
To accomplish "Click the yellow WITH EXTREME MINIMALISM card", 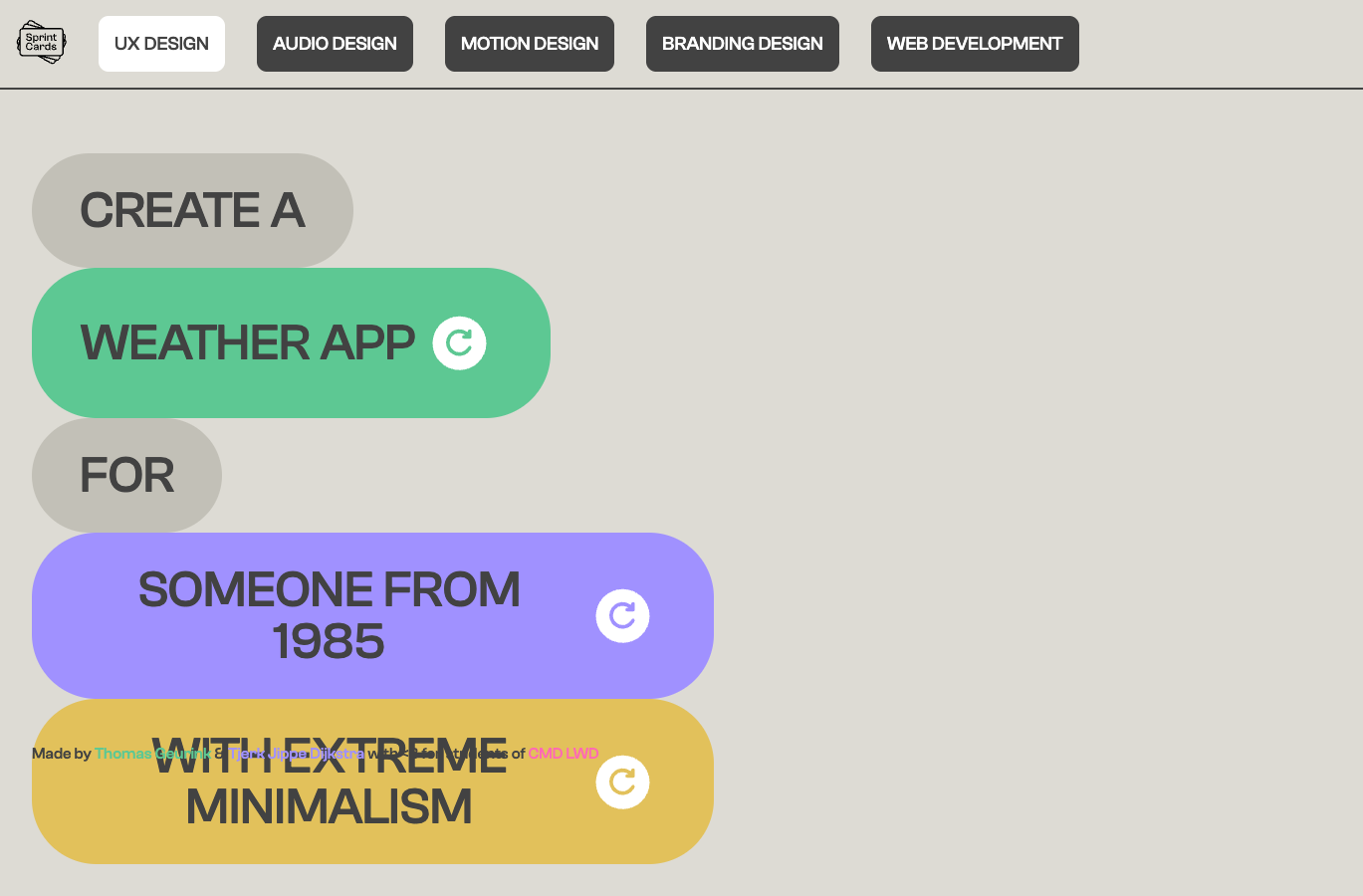I will coord(331,808).
